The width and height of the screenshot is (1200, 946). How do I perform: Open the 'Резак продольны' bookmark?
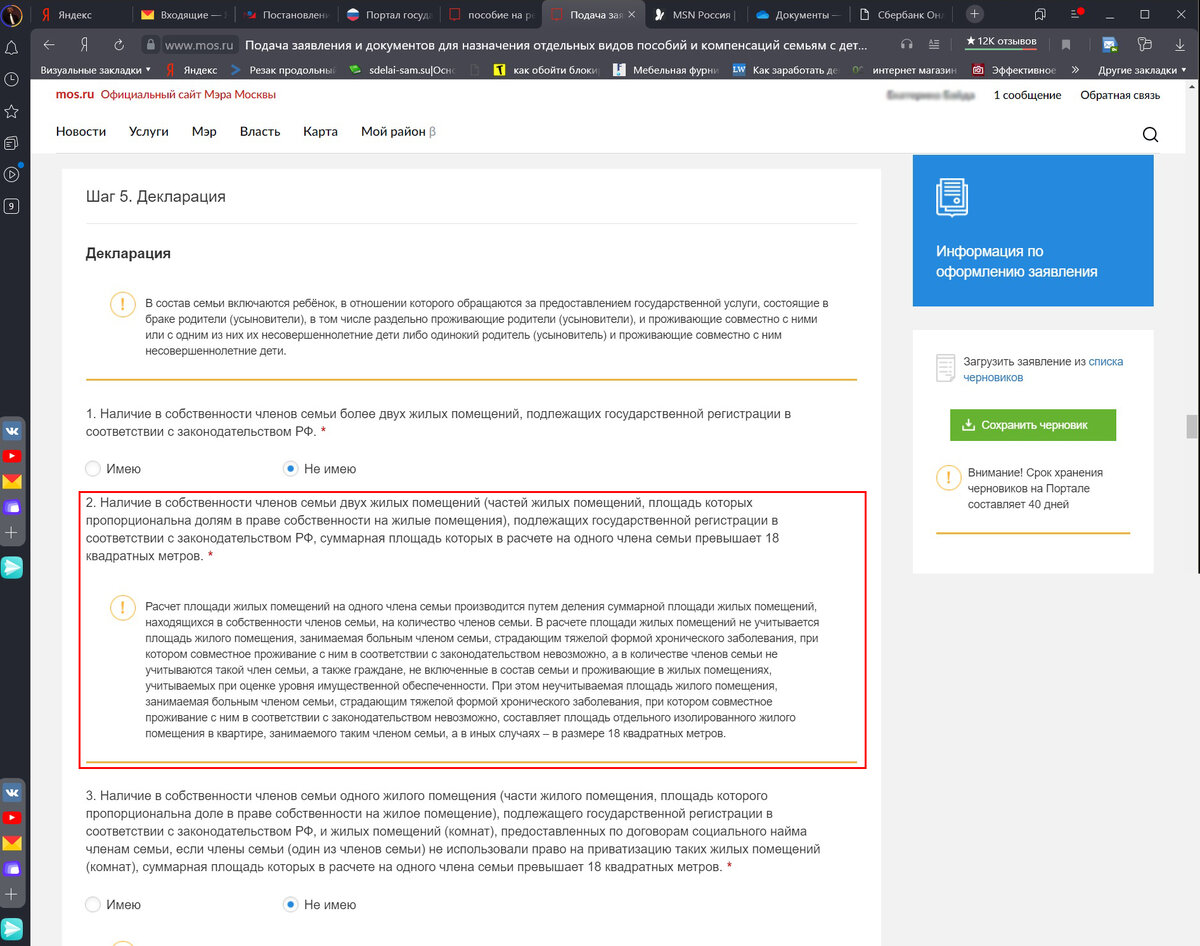[283, 70]
